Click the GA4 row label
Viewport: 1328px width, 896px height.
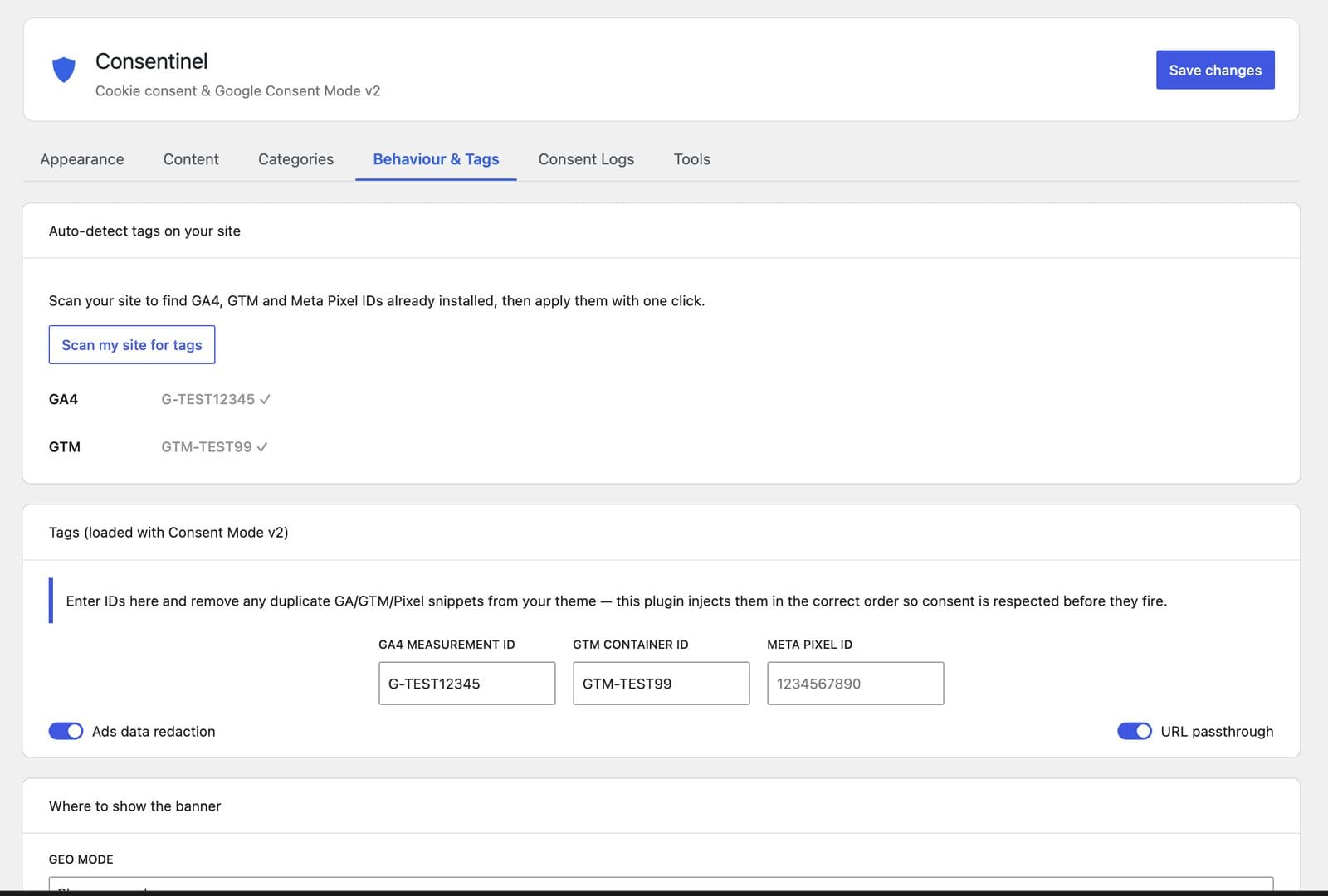click(63, 399)
